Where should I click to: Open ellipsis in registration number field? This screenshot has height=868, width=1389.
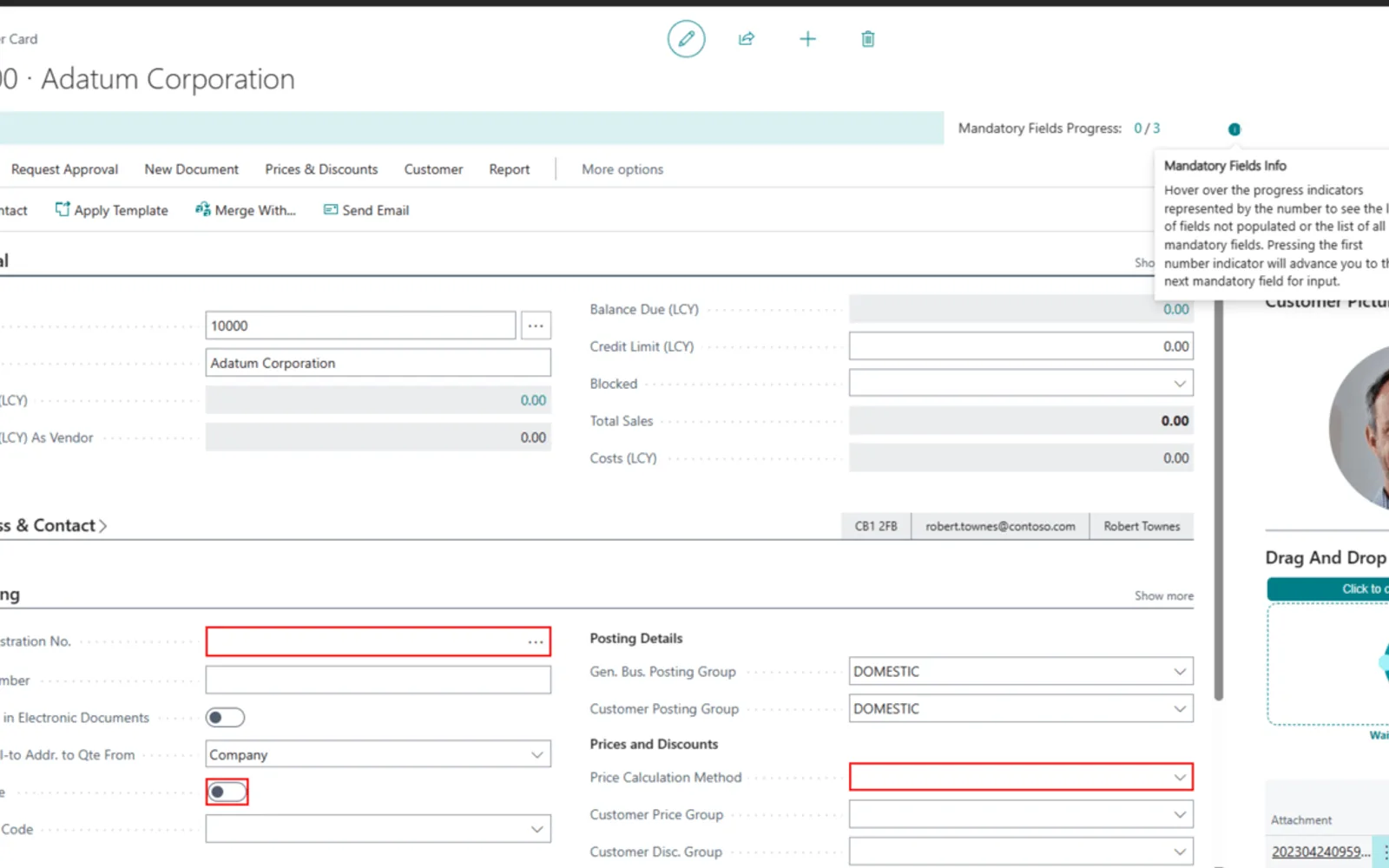pyautogui.click(x=536, y=642)
